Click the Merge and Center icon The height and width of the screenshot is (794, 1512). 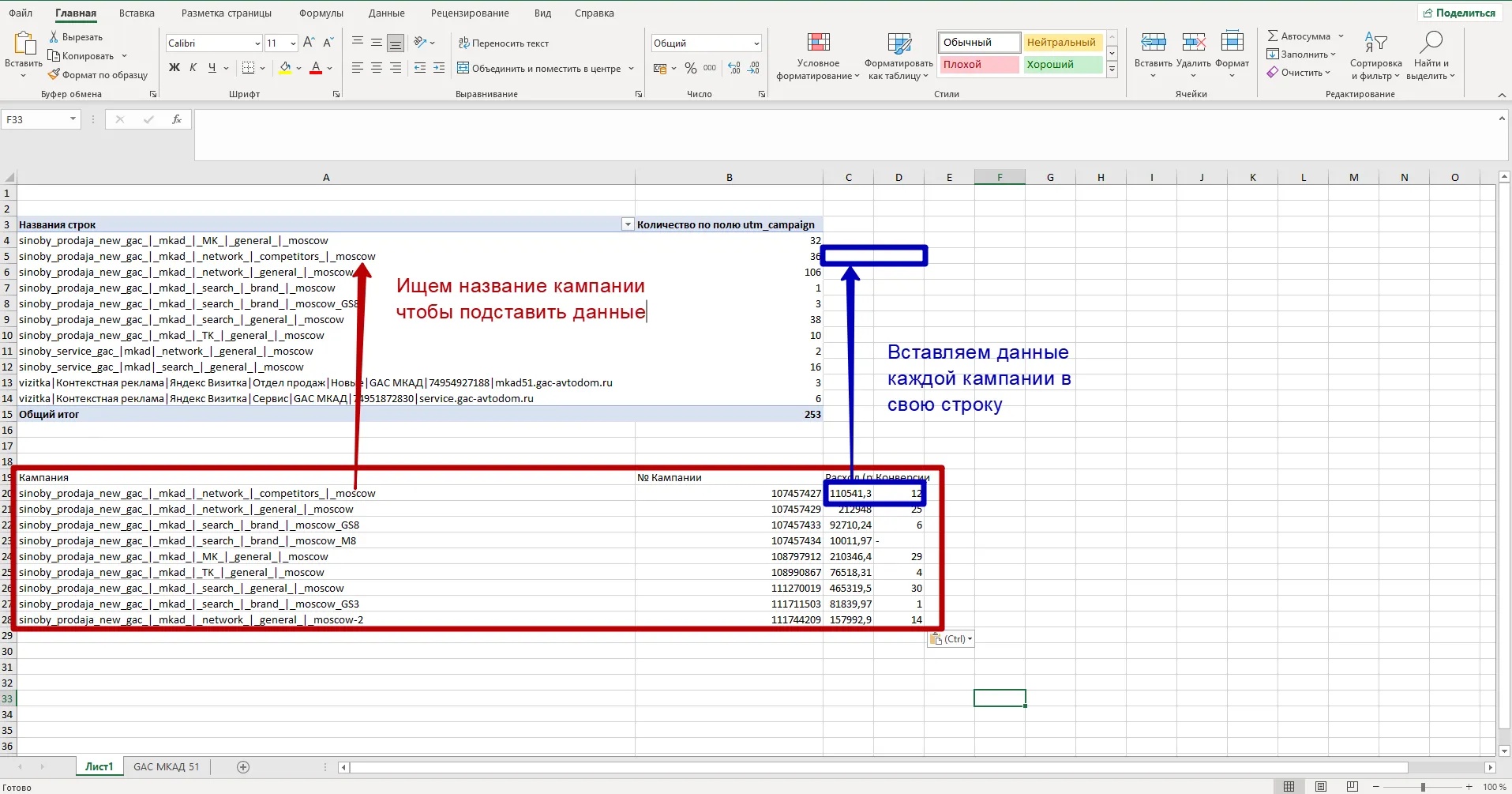tap(463, 69)
